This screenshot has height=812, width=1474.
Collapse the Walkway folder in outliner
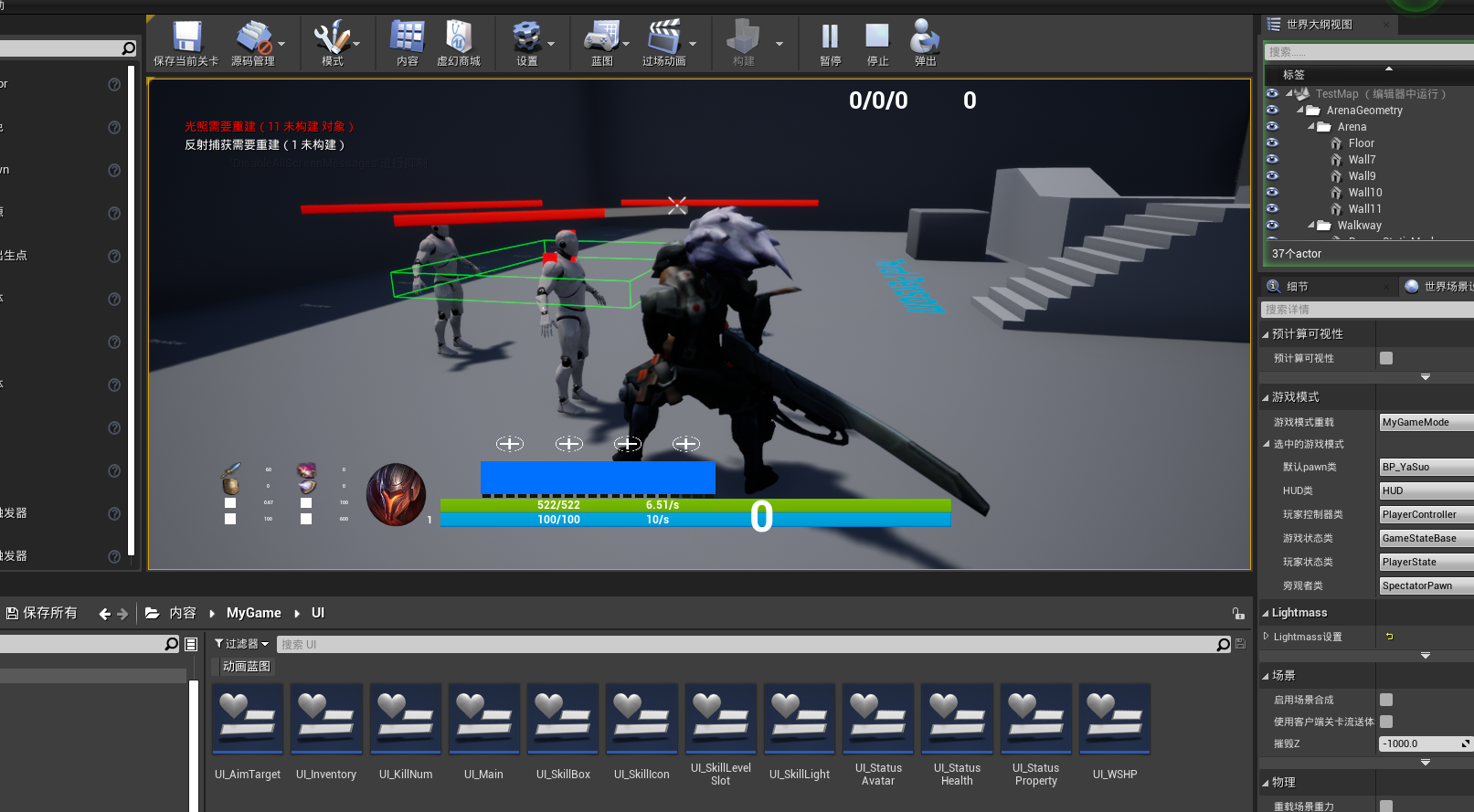coord(1311,226)
